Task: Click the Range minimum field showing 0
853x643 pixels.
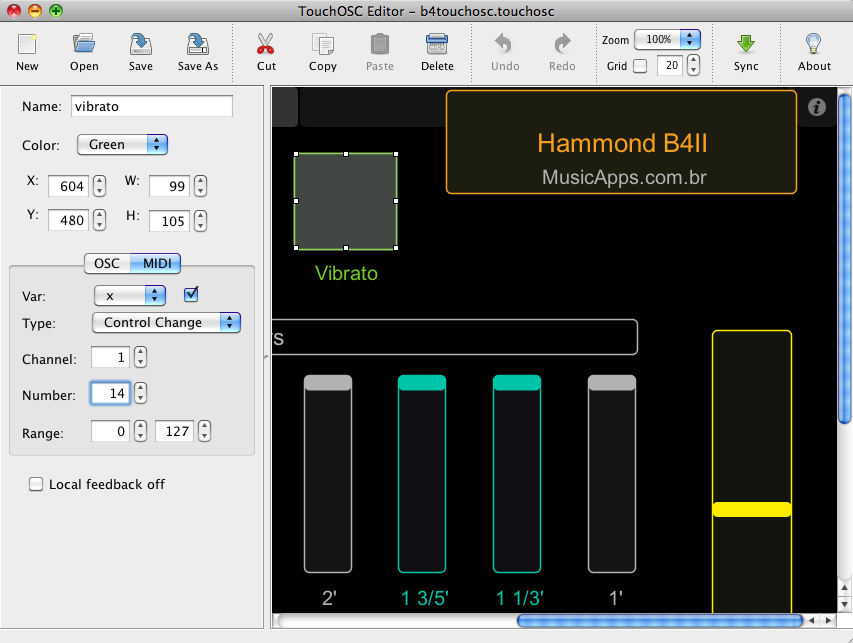Action: tap(110, 431)
